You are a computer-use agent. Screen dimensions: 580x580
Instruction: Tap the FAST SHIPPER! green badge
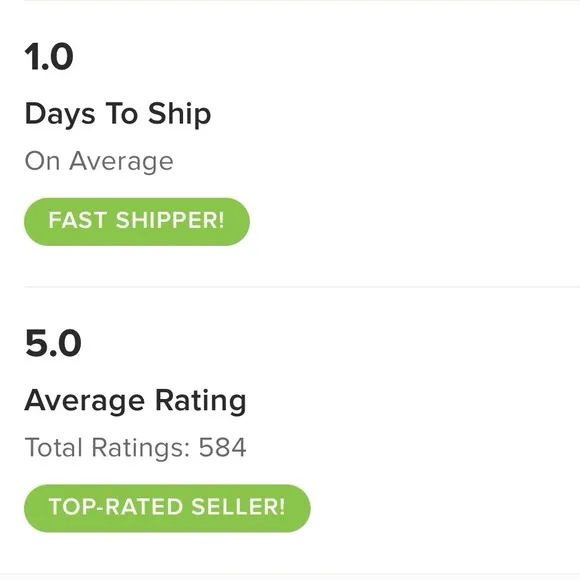137,222
